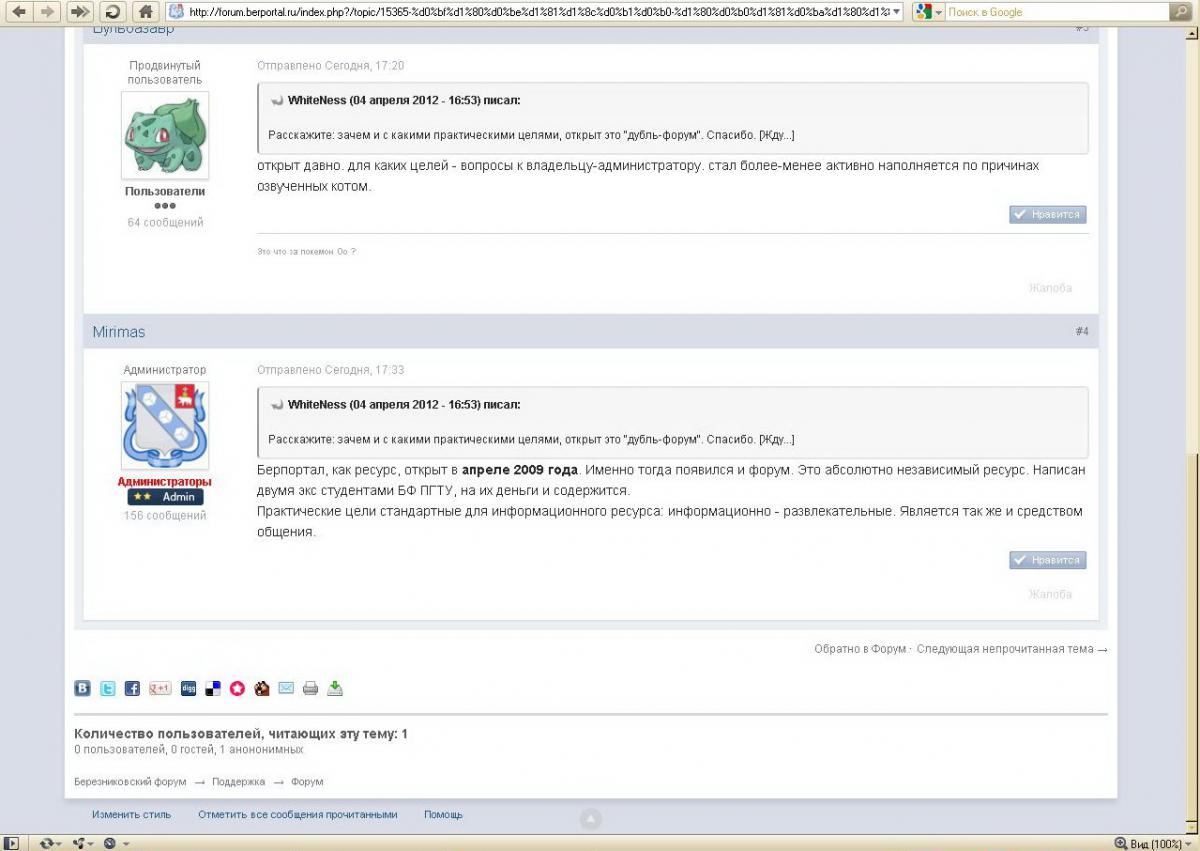Open the Изменить стиль menu
Image resolution: width=1200 pixels, height=851 pixels.
pos(131,815)
